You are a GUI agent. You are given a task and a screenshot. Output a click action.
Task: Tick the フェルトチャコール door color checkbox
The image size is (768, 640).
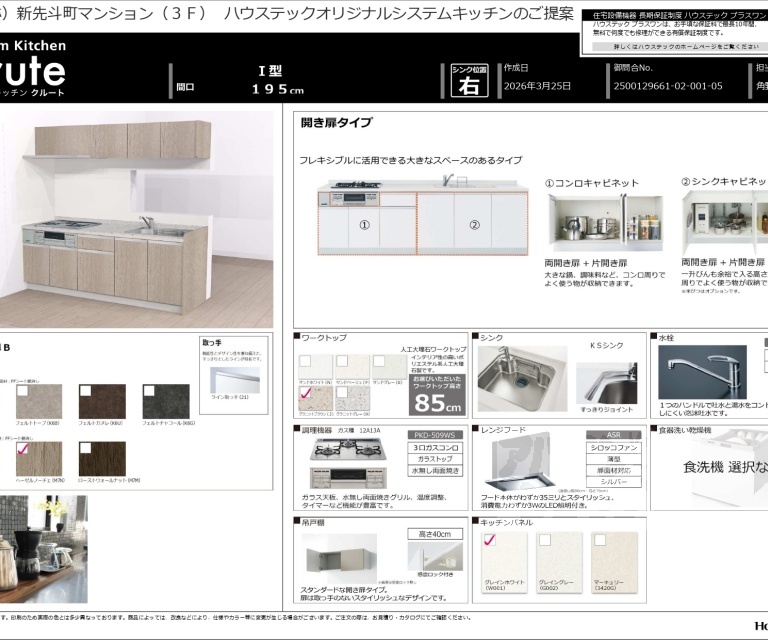coord(149,390)
